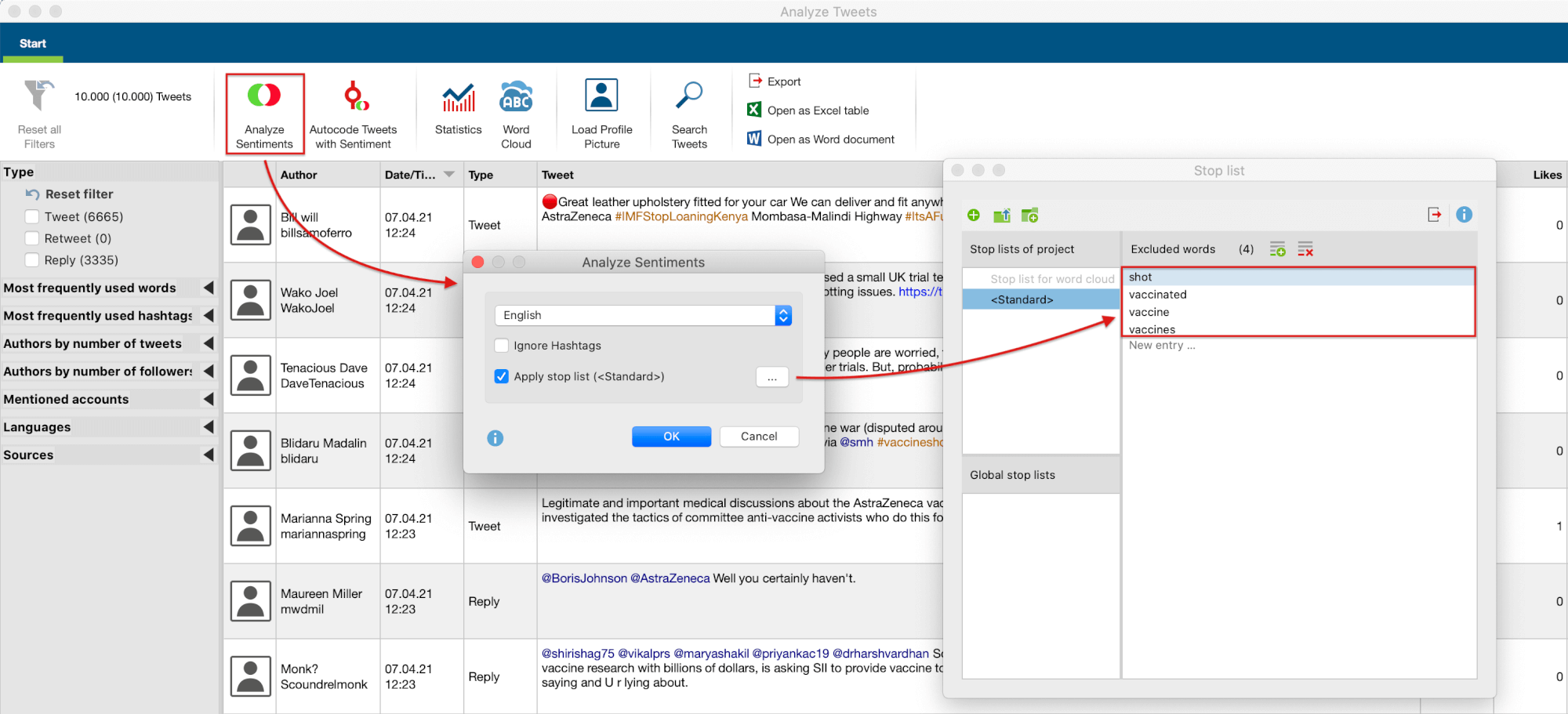Expand Authors by number of tweets

[209, 343]
